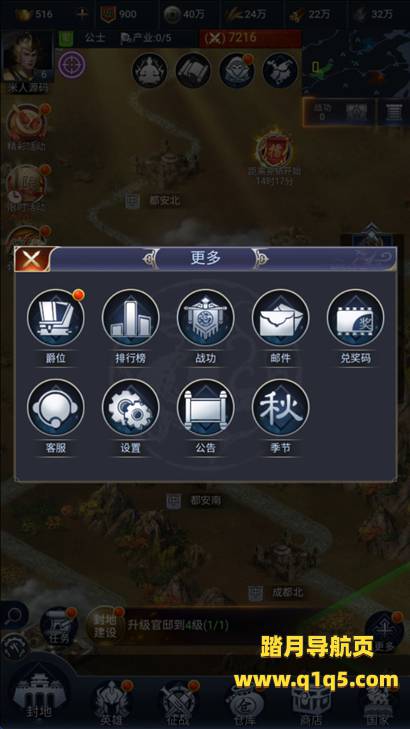410x729 pixels.
Task: Close the 更多 panel with X button
Action: click(31, 259)
